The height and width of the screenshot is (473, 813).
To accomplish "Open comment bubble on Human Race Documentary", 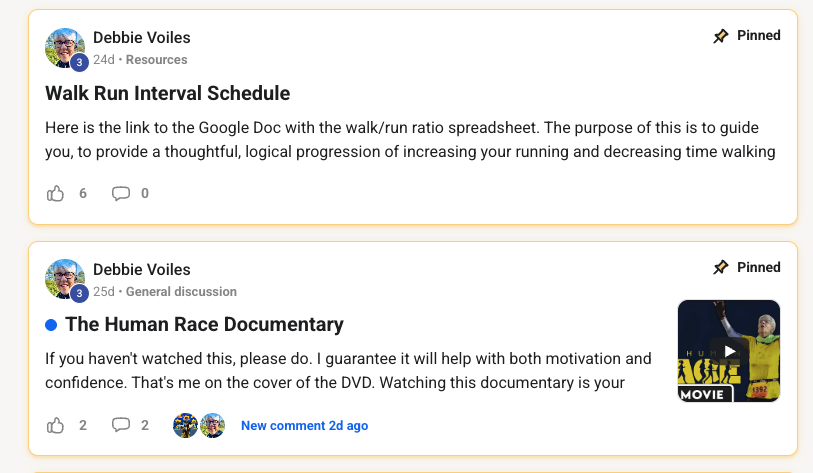I will tap(121, 425).
